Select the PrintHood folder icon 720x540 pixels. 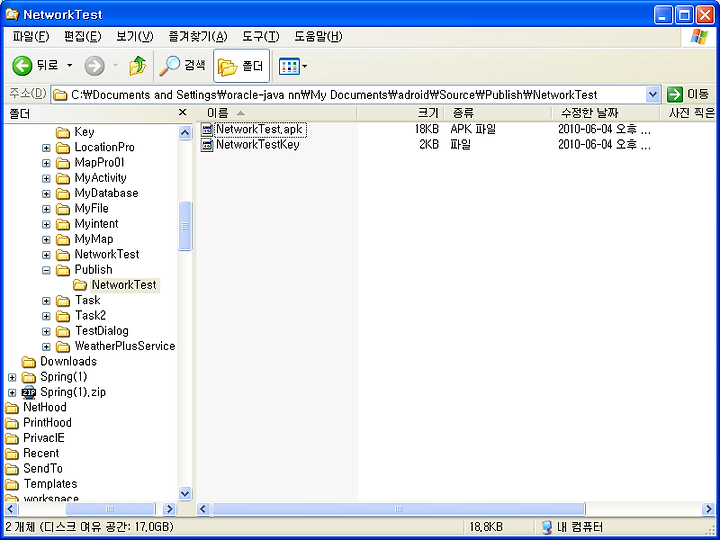pos(11,423)
